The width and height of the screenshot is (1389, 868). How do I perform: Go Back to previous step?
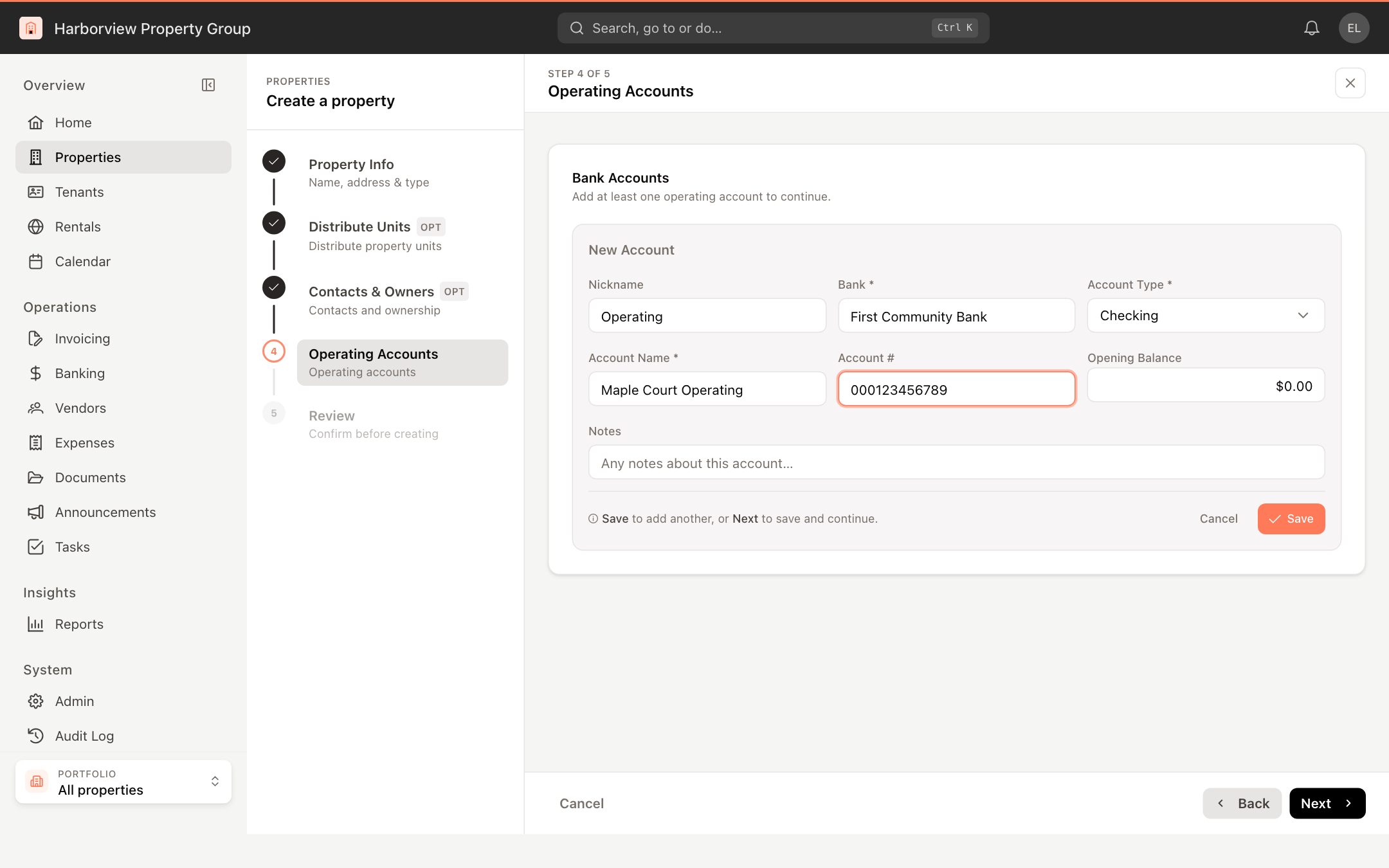click(1242, 803)
